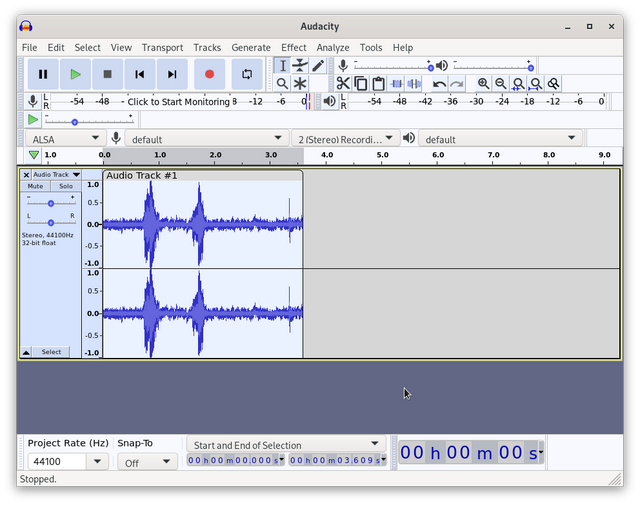The height and width of the screenshot is (505, 640).
Task: Select the I-beam Selection tool
Action: [282, 66]
